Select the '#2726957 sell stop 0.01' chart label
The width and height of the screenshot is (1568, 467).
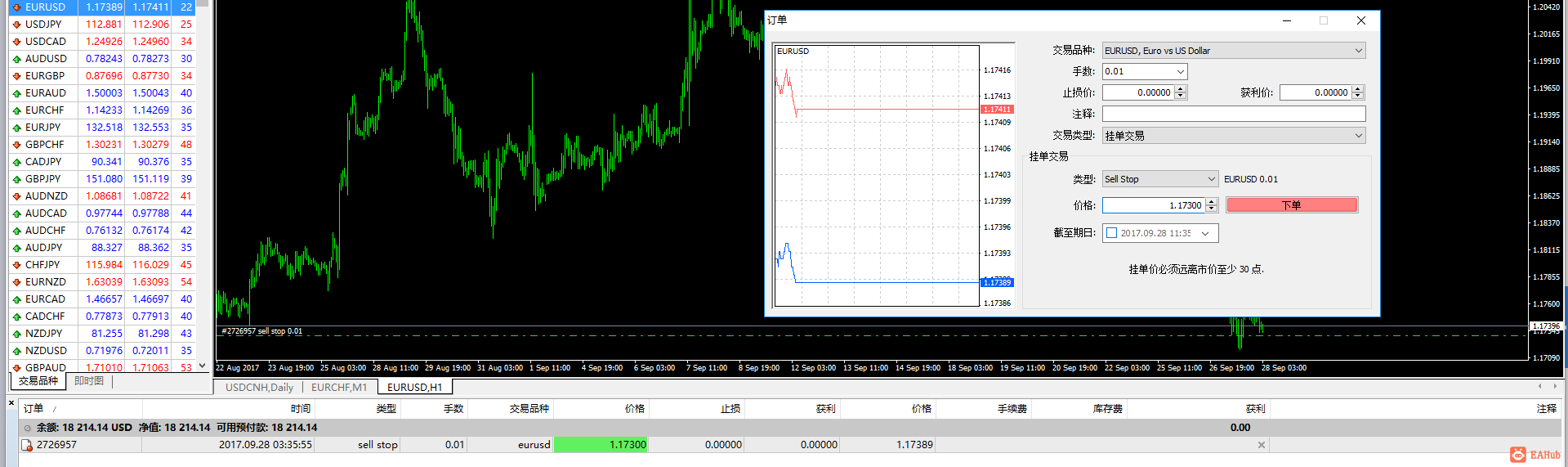pos(261,331)
